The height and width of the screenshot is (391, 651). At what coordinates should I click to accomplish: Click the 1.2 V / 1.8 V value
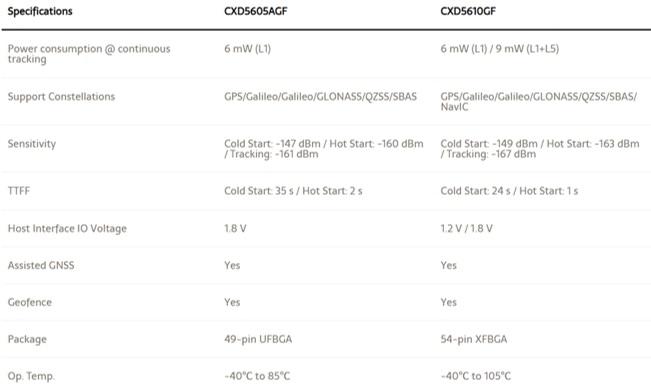tap(466, 229)
